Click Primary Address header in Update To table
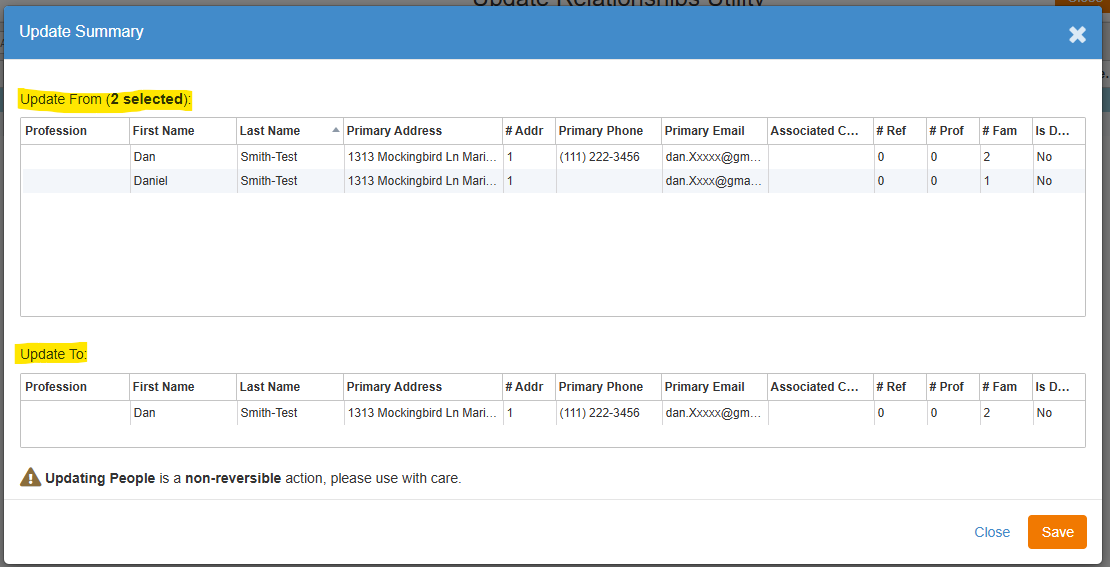This screenshot has height=567, width=1110. (x=423, y=387)
